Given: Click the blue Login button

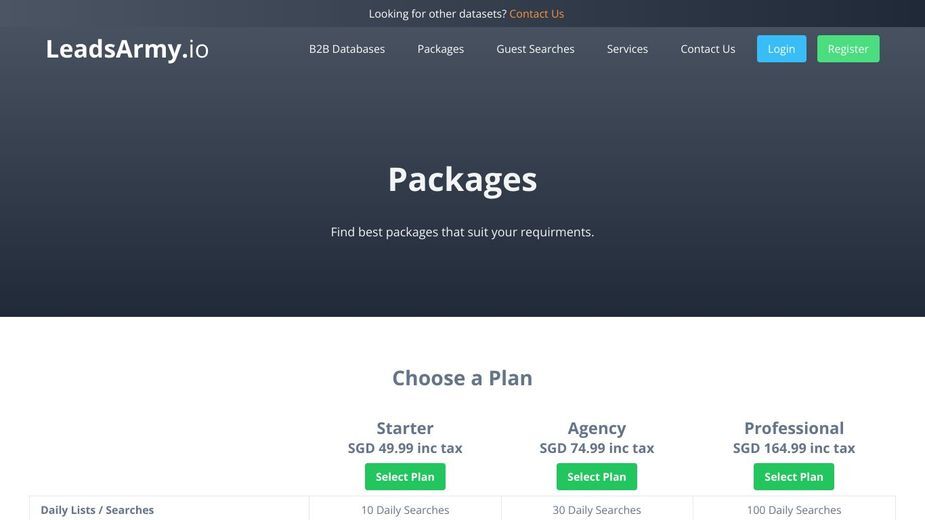Looking at the screenshot, I should pos(781,49).
